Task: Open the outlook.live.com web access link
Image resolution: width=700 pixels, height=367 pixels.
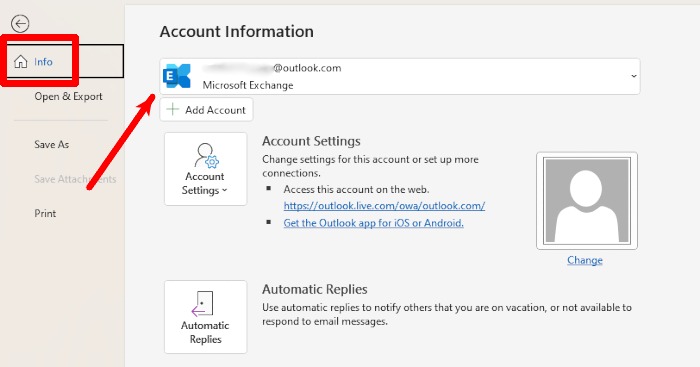Action: pos(384,206)
